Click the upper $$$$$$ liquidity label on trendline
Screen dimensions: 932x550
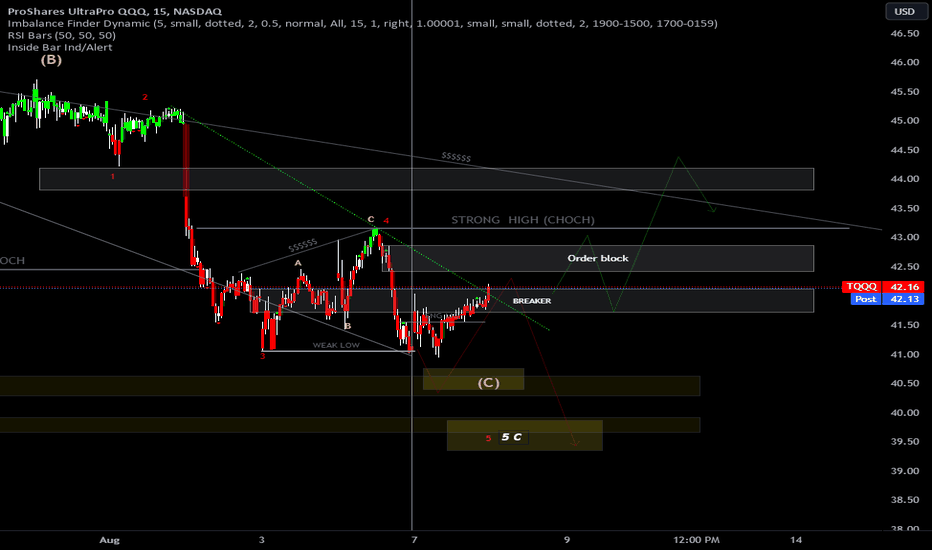(456, 157)
